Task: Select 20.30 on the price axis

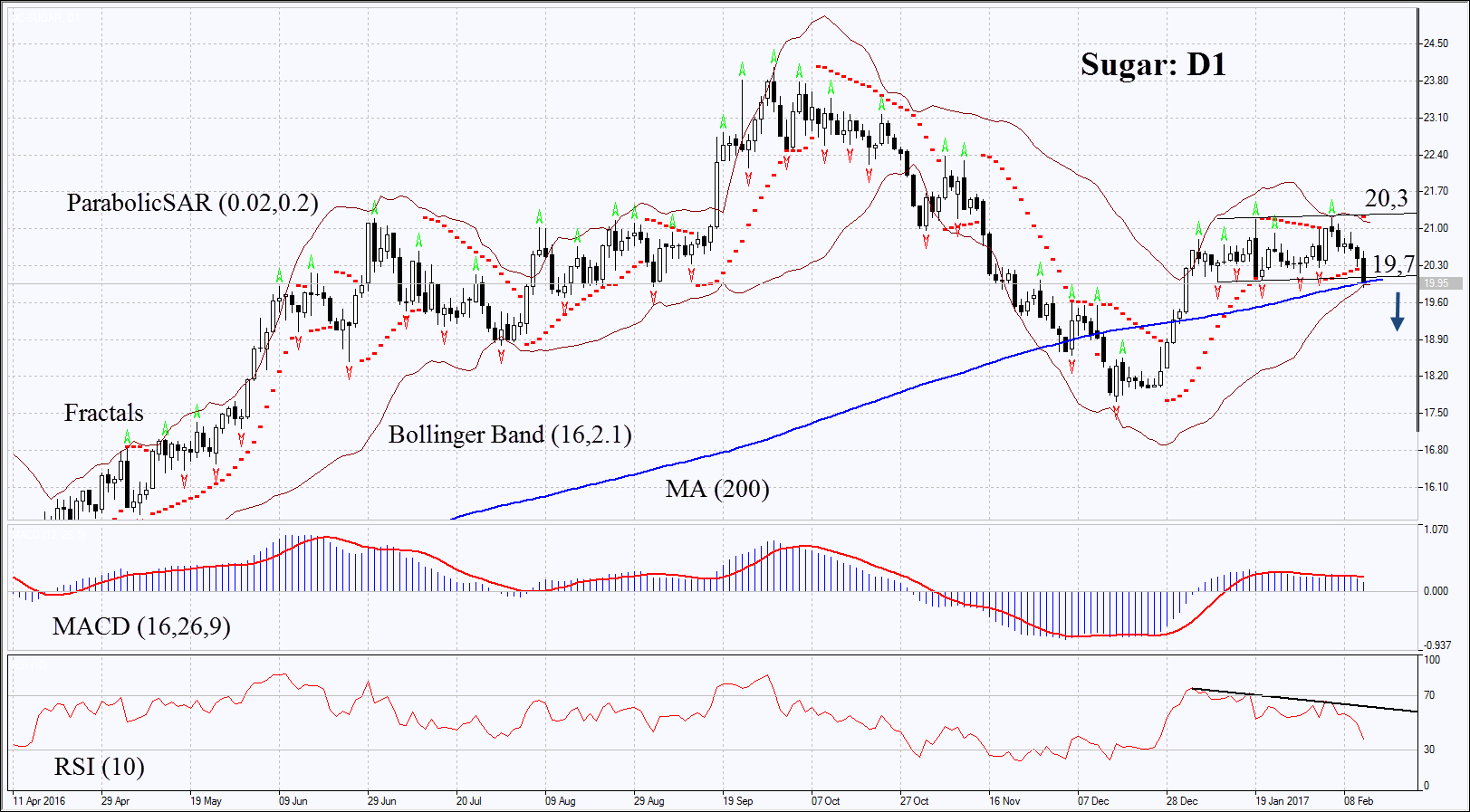Action: point(1436,265)
